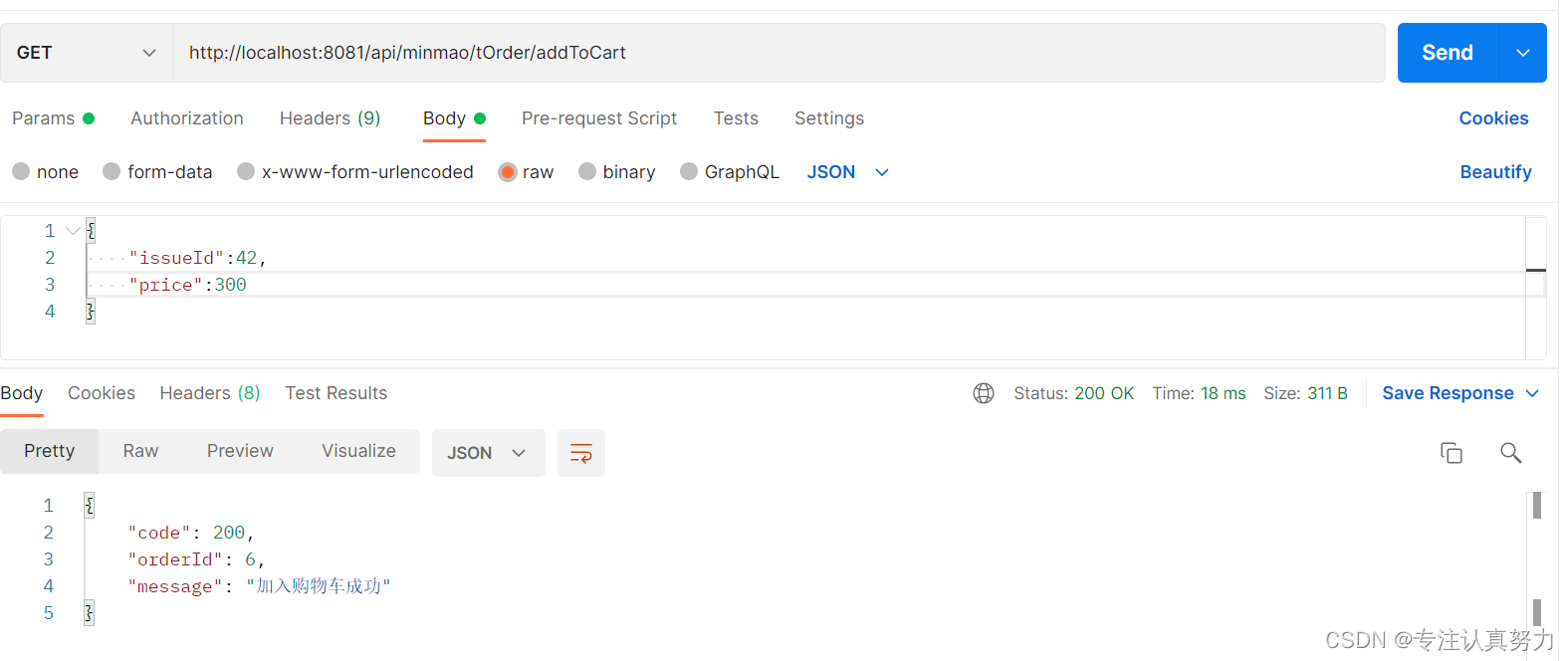
Task: Open network info globe icon
Action: click(x=984, y=393)
